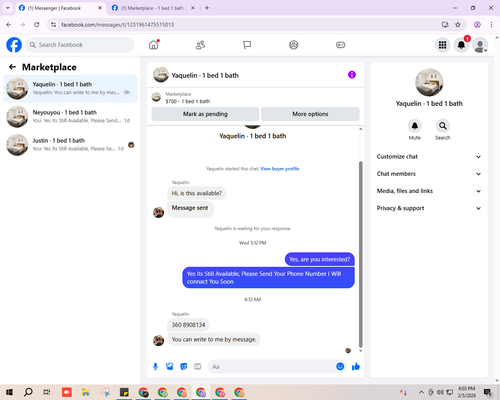Open the Facebook logo home link

(x=14, y=45)
